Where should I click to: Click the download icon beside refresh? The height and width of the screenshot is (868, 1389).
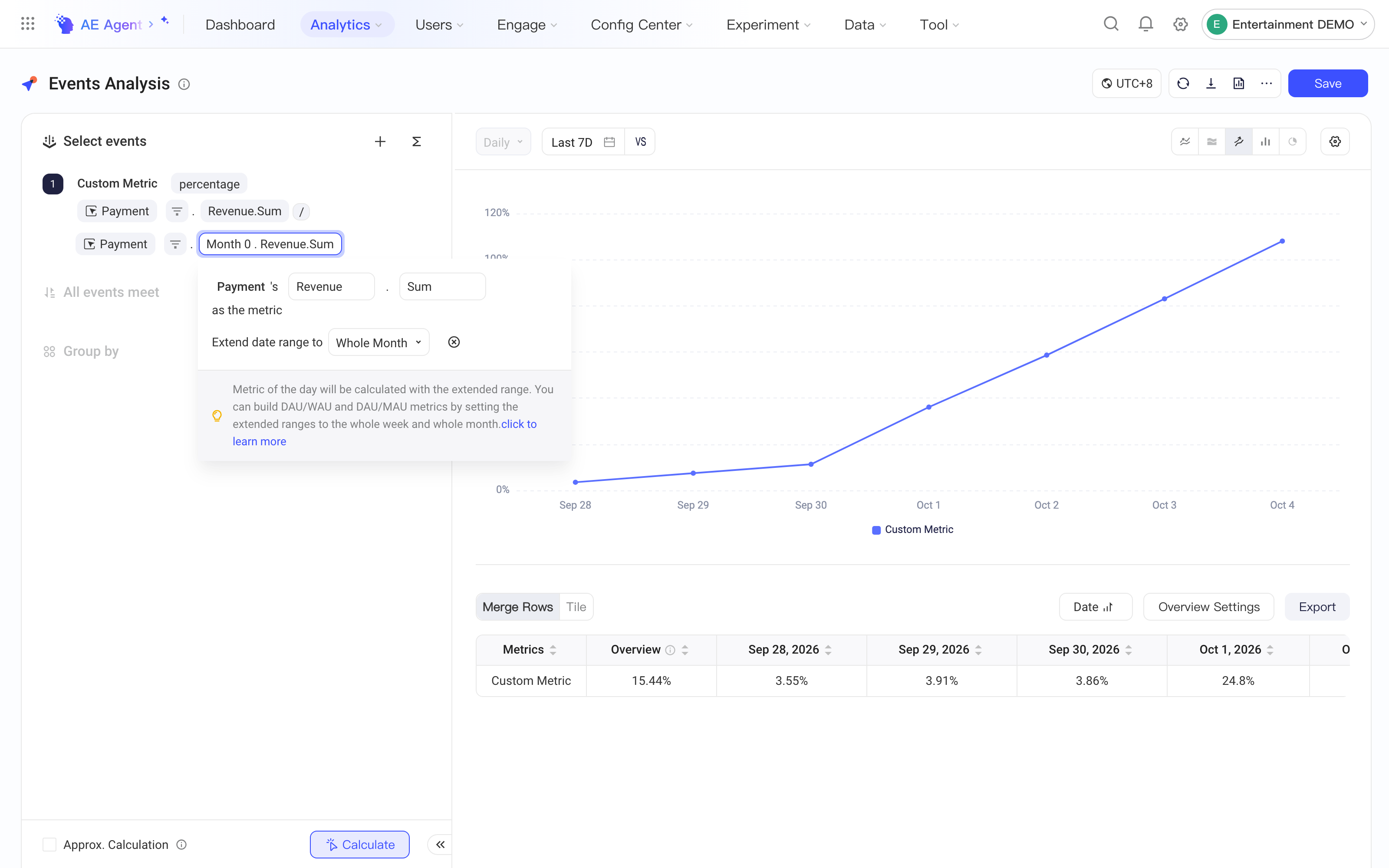pyautogui.click(x=1211, y=83)
